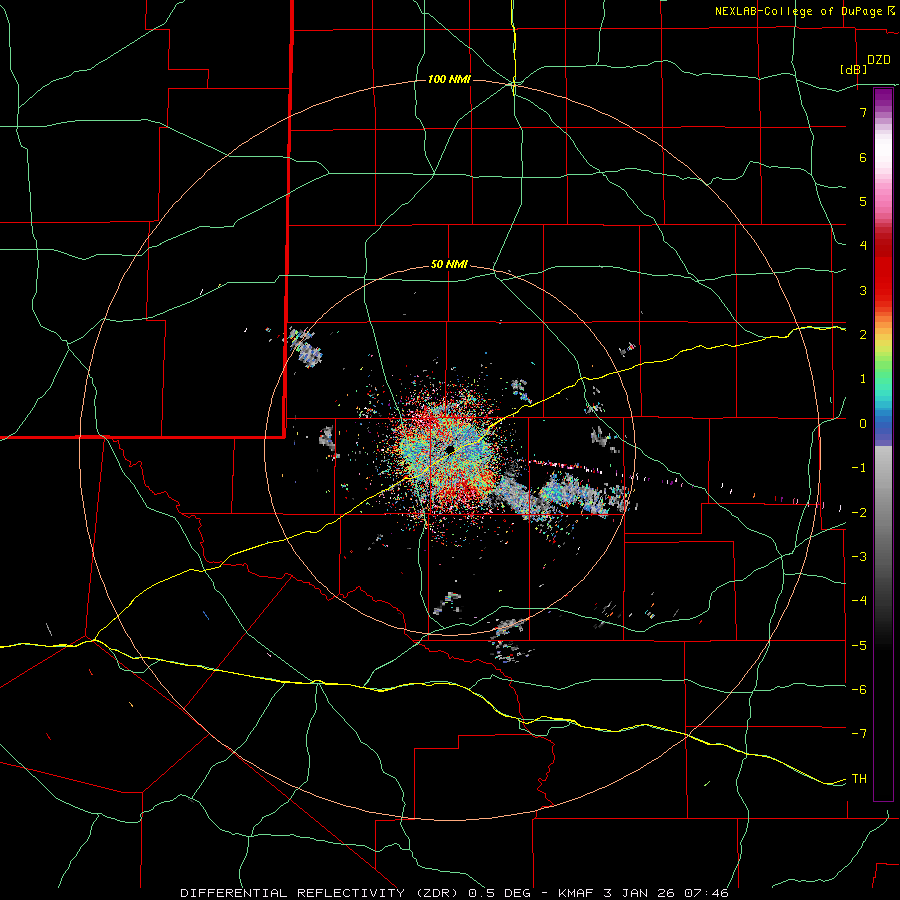Click the DZD product label
Viewport: 900px width, 900px height.
point(879,60)
